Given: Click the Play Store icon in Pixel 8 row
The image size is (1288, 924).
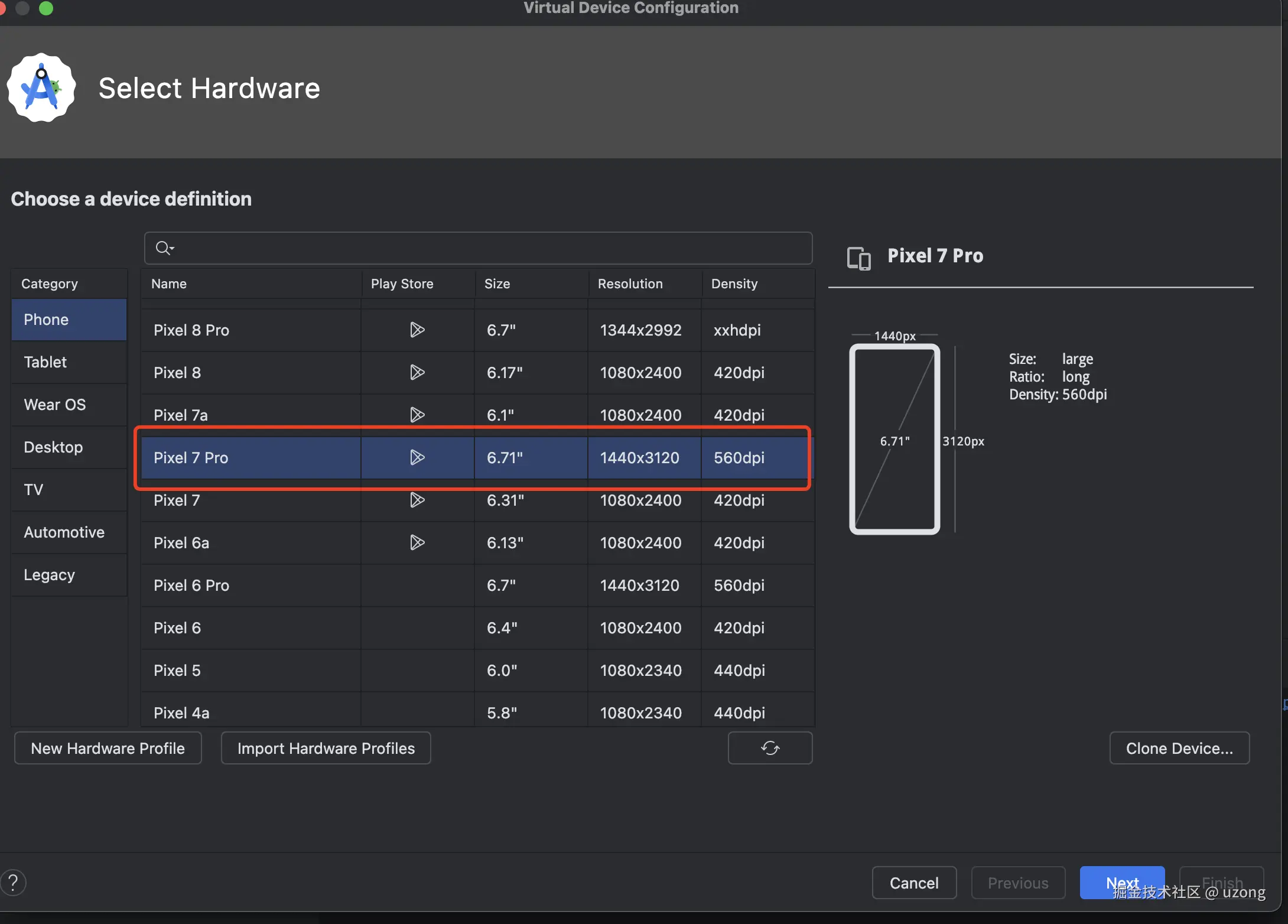Looking at the screenshot, I should click(x=417, y=372).
